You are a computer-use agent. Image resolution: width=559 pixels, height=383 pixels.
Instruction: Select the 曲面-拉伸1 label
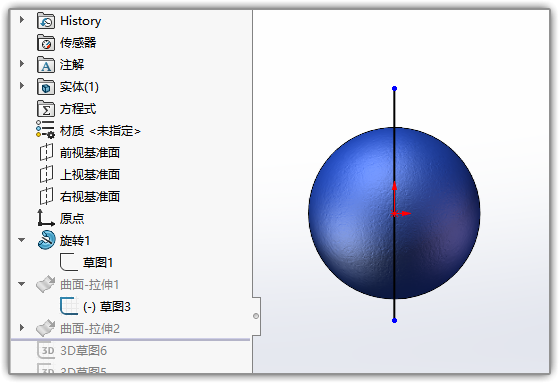[x=89, y=285]
